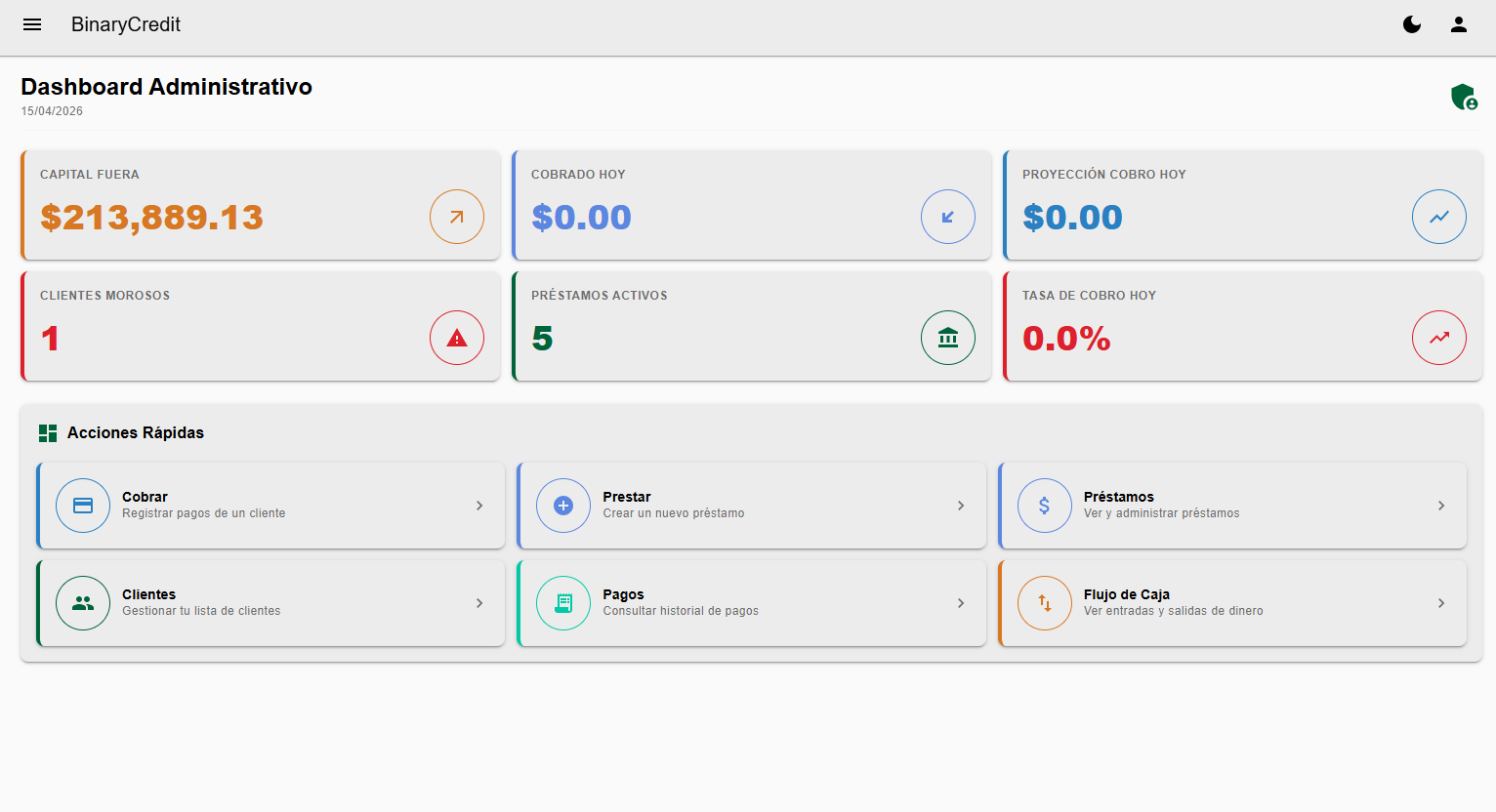Click the Pagos receipt icon
The width and height of the screenshot is (1496, 812).
(563, 603)
